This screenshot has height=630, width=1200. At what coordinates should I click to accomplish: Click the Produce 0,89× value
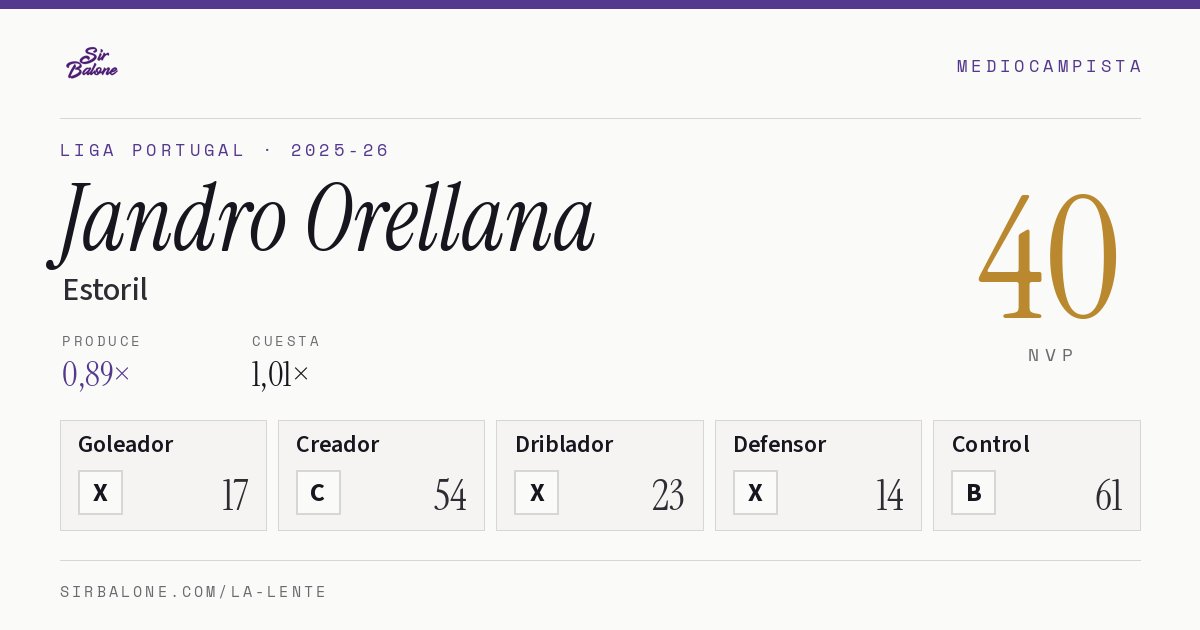coord(96,374)
